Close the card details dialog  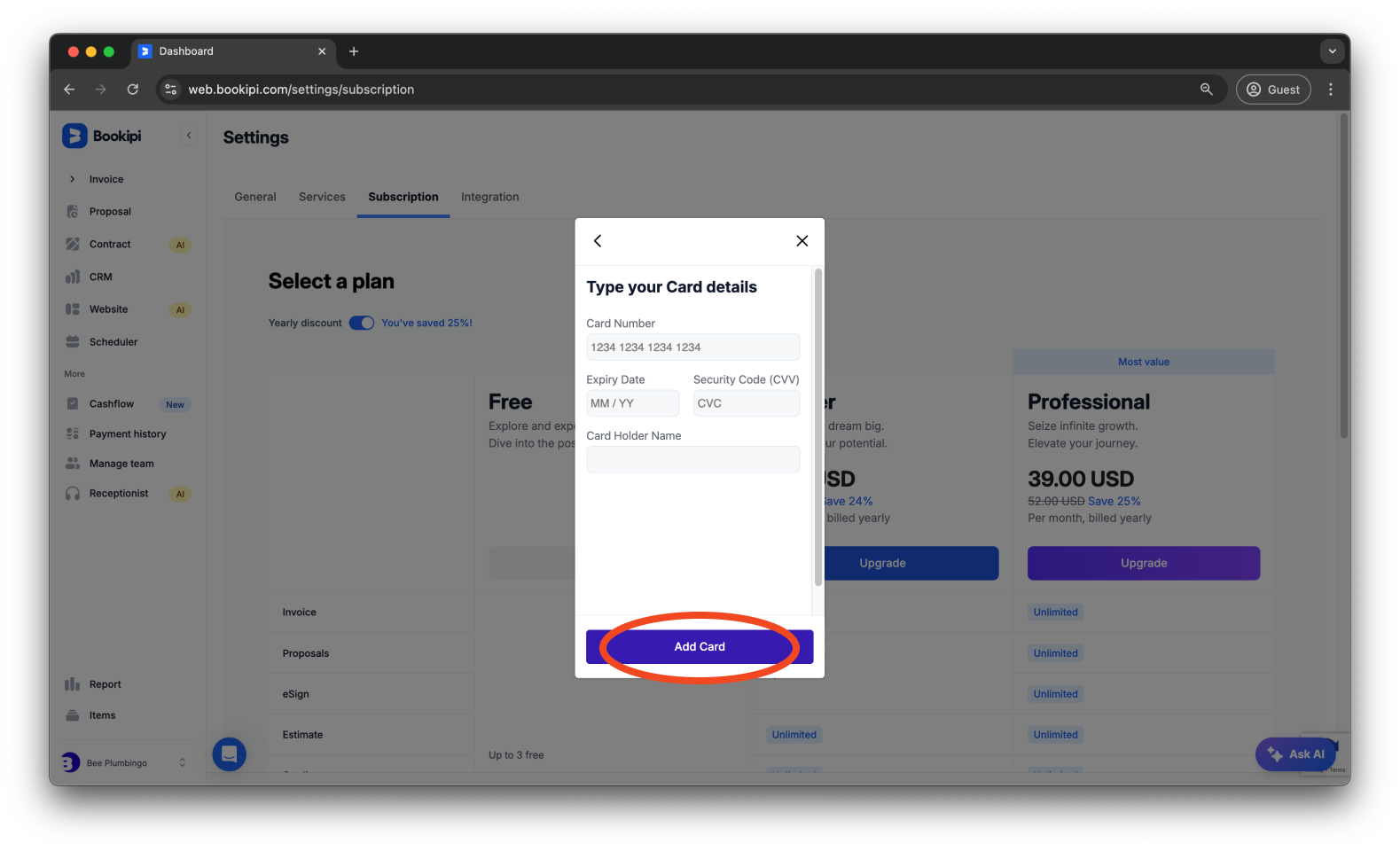tap(802, 241)
